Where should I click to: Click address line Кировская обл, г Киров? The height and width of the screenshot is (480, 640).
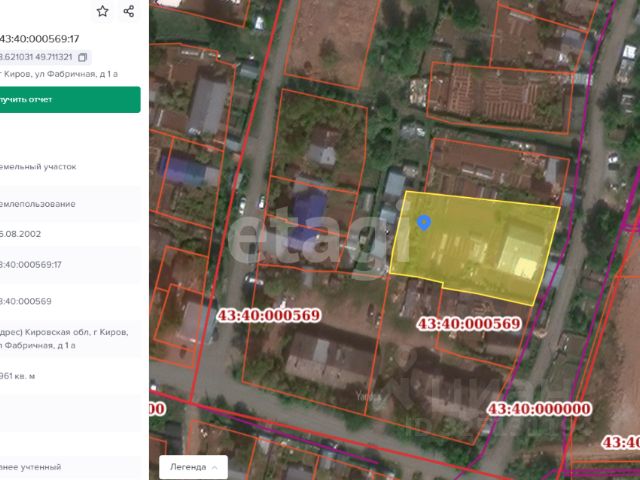point(64,332)
